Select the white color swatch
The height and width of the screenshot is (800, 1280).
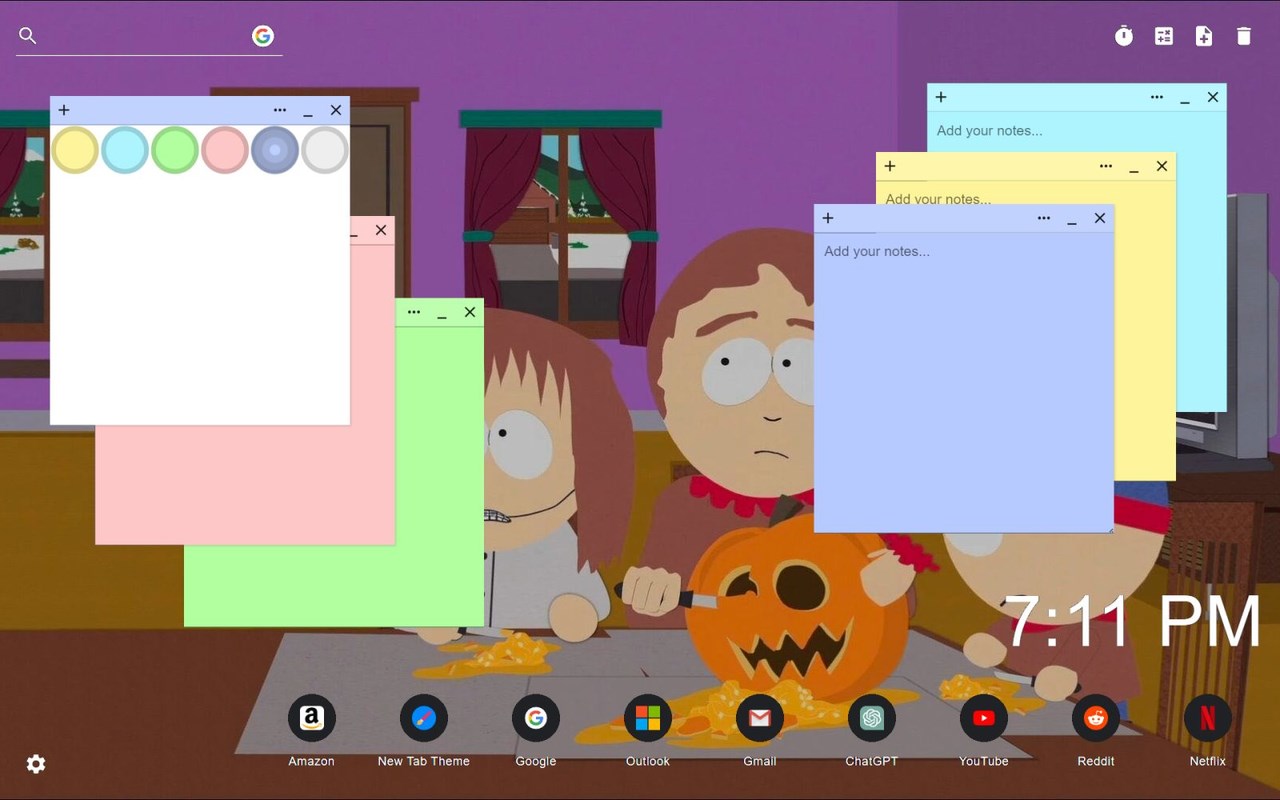pyautogui.click(x=325, y=150)
